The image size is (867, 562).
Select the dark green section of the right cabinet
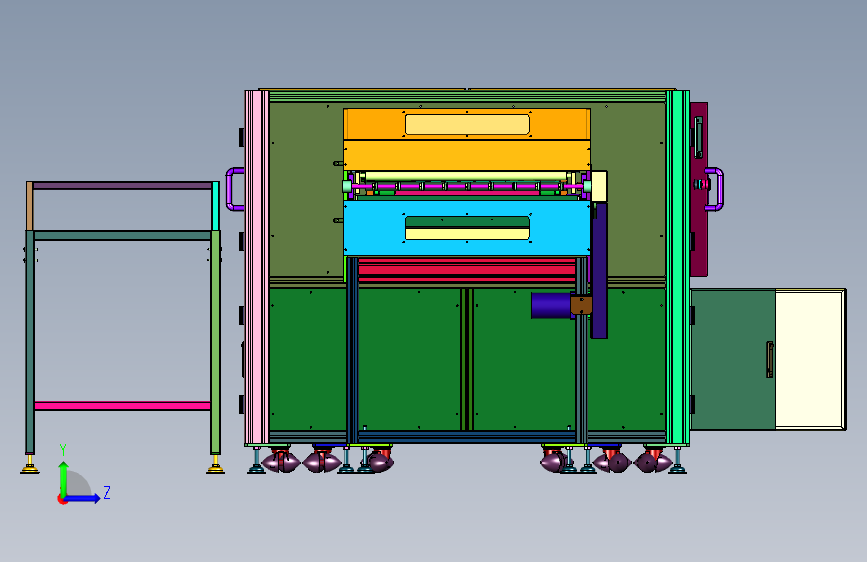click(x=733, y=360)
